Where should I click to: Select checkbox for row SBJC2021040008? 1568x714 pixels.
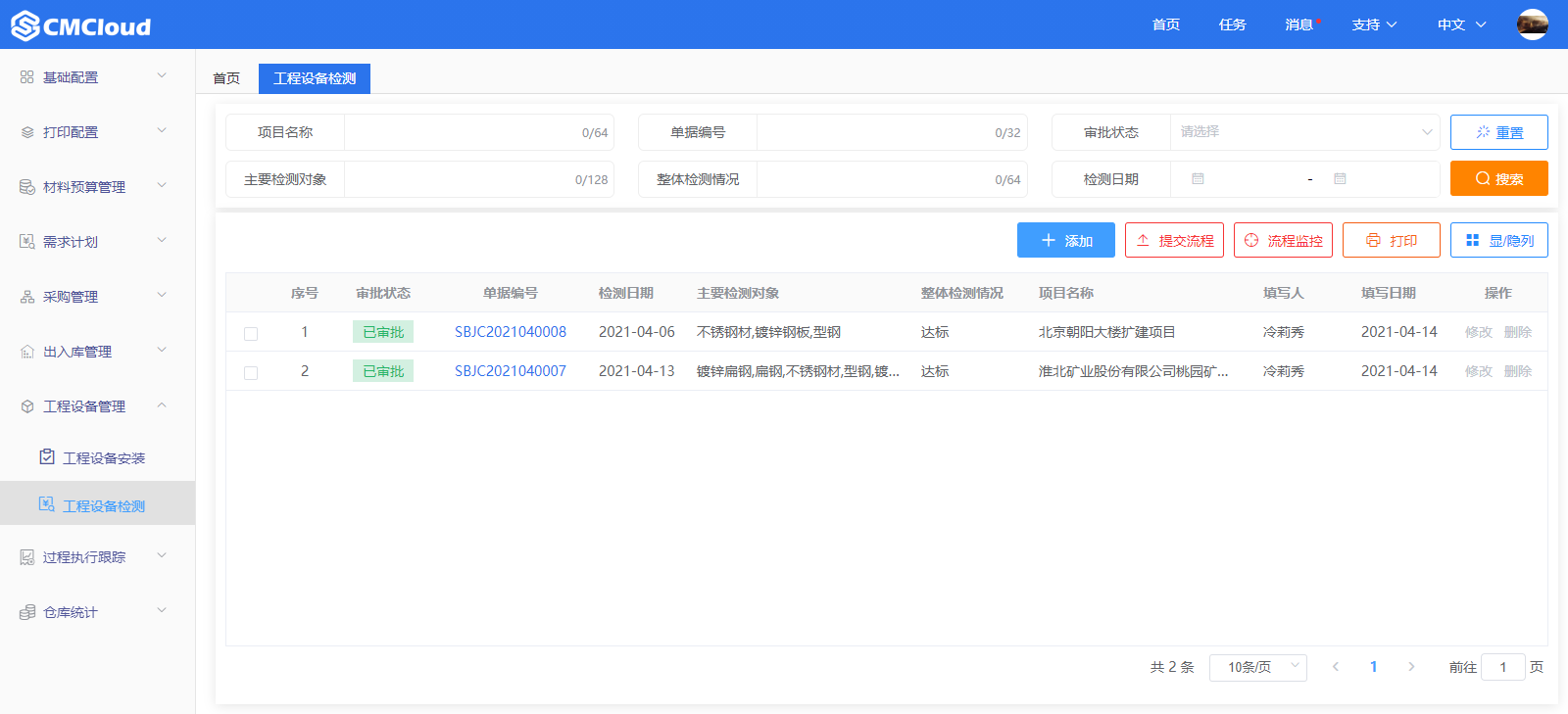[251, 333]
